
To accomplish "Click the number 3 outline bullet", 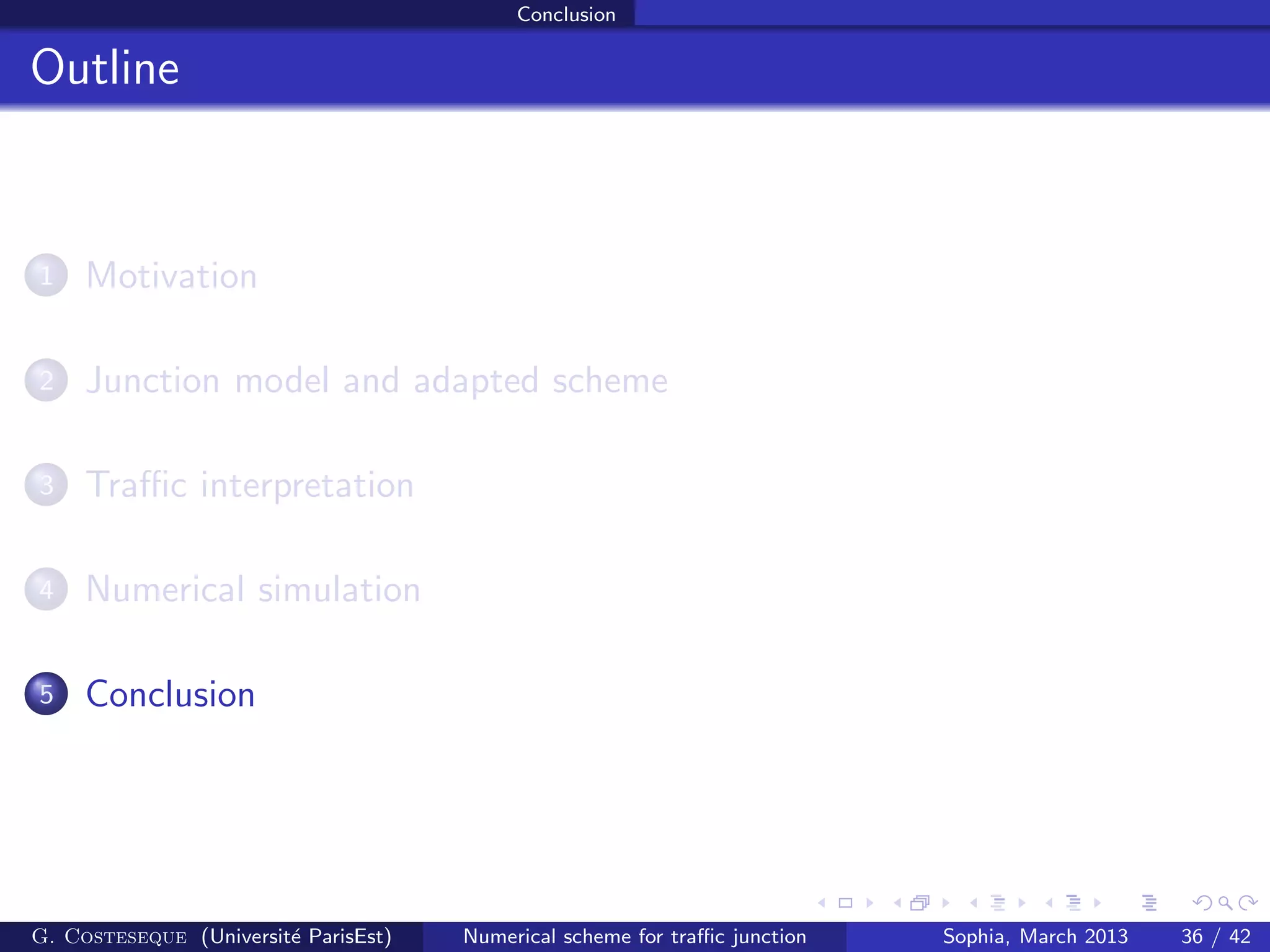I will pyautogui.click(x=46, y=485).
